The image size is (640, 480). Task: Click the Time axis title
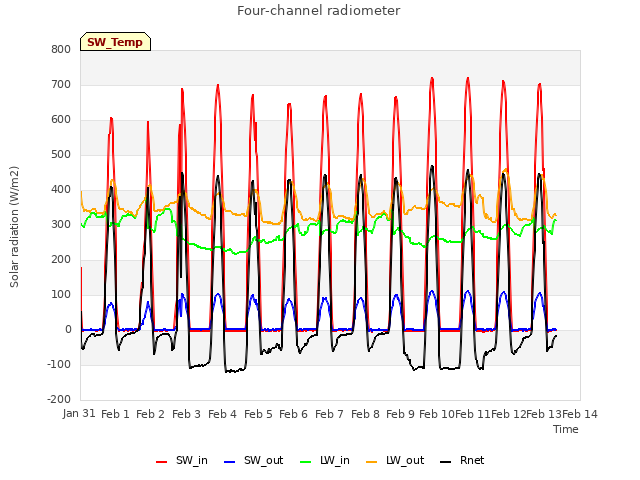[x=566, y=429]
